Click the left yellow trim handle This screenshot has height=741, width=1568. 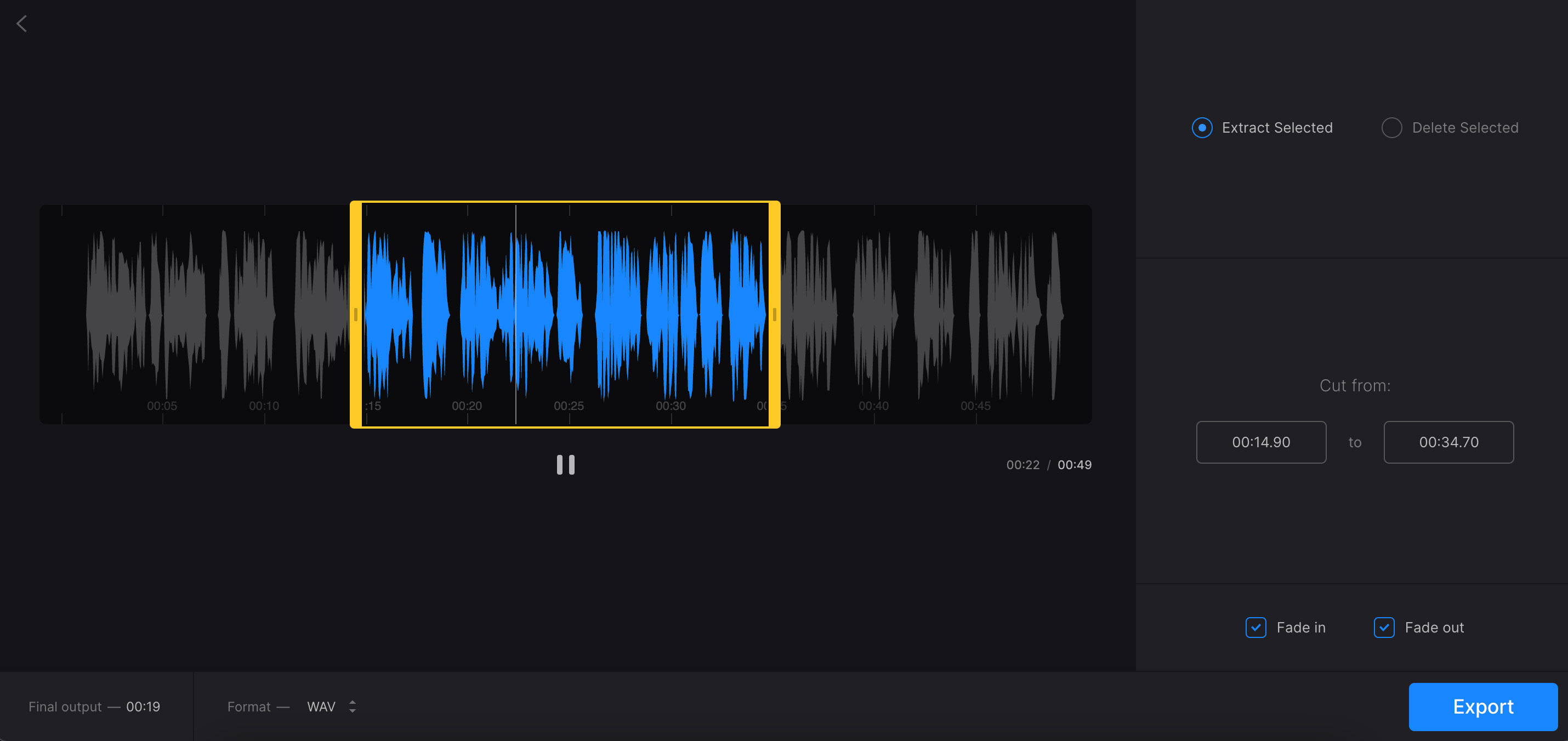[x=356, y=315]
